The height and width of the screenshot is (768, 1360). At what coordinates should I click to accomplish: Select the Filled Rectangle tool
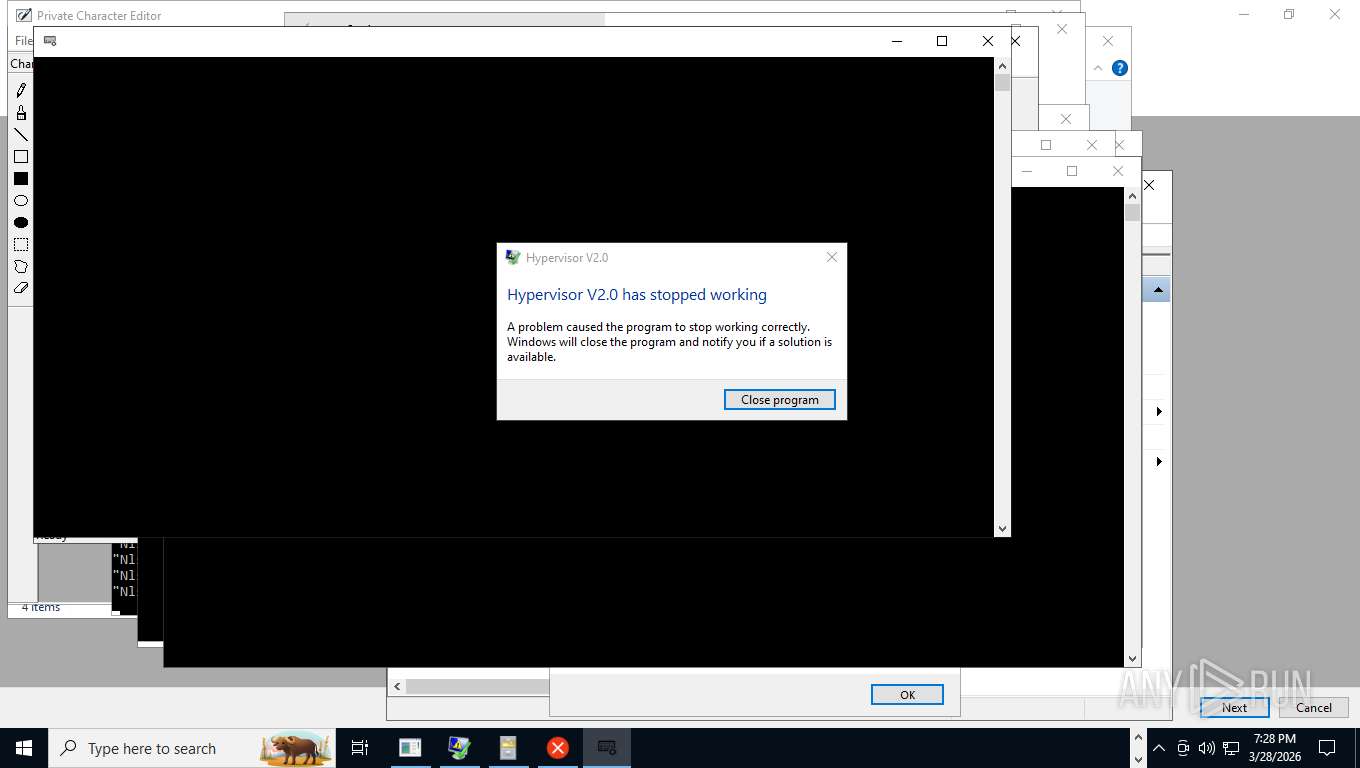pos(21,179)
